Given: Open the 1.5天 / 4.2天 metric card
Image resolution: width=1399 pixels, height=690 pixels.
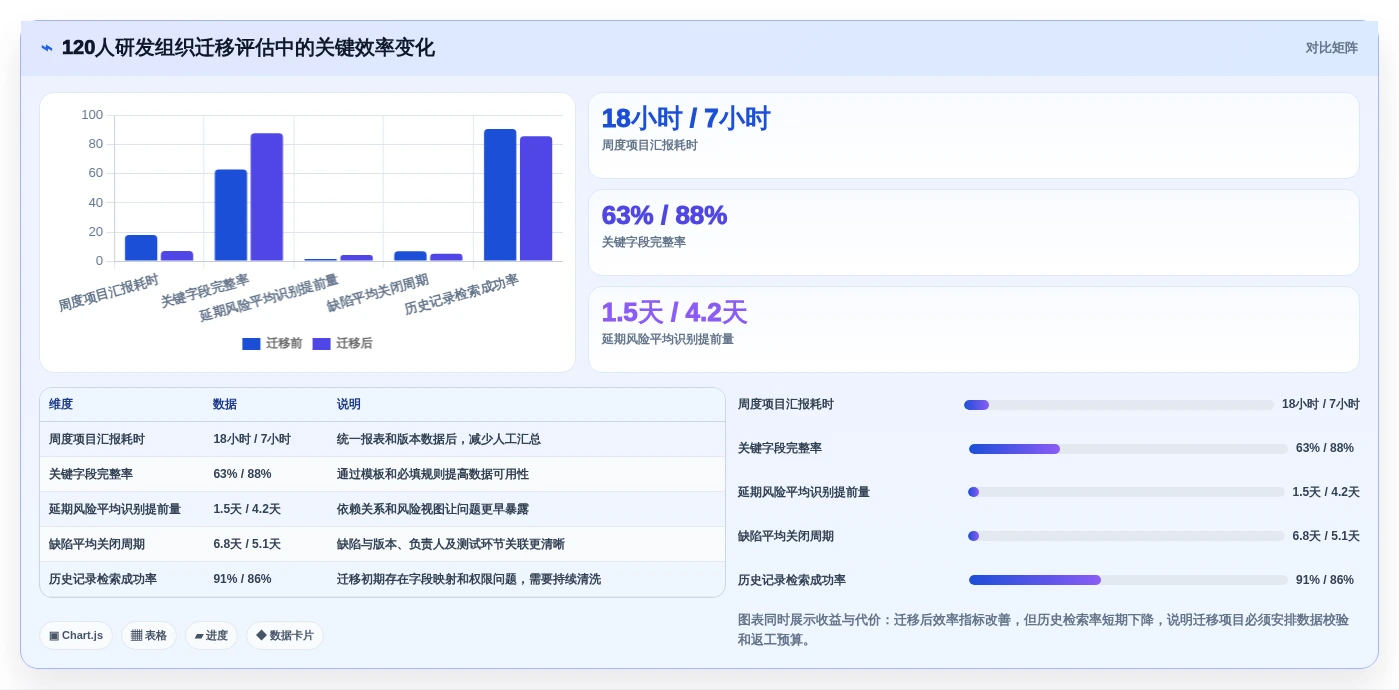Looking at the screenshot, I should click(x=974, y=330).
